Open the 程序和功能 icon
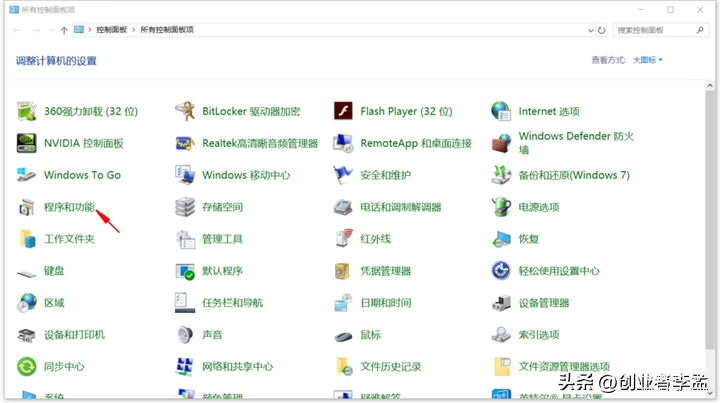Screen dimensions: 720x403 point(26,207)
